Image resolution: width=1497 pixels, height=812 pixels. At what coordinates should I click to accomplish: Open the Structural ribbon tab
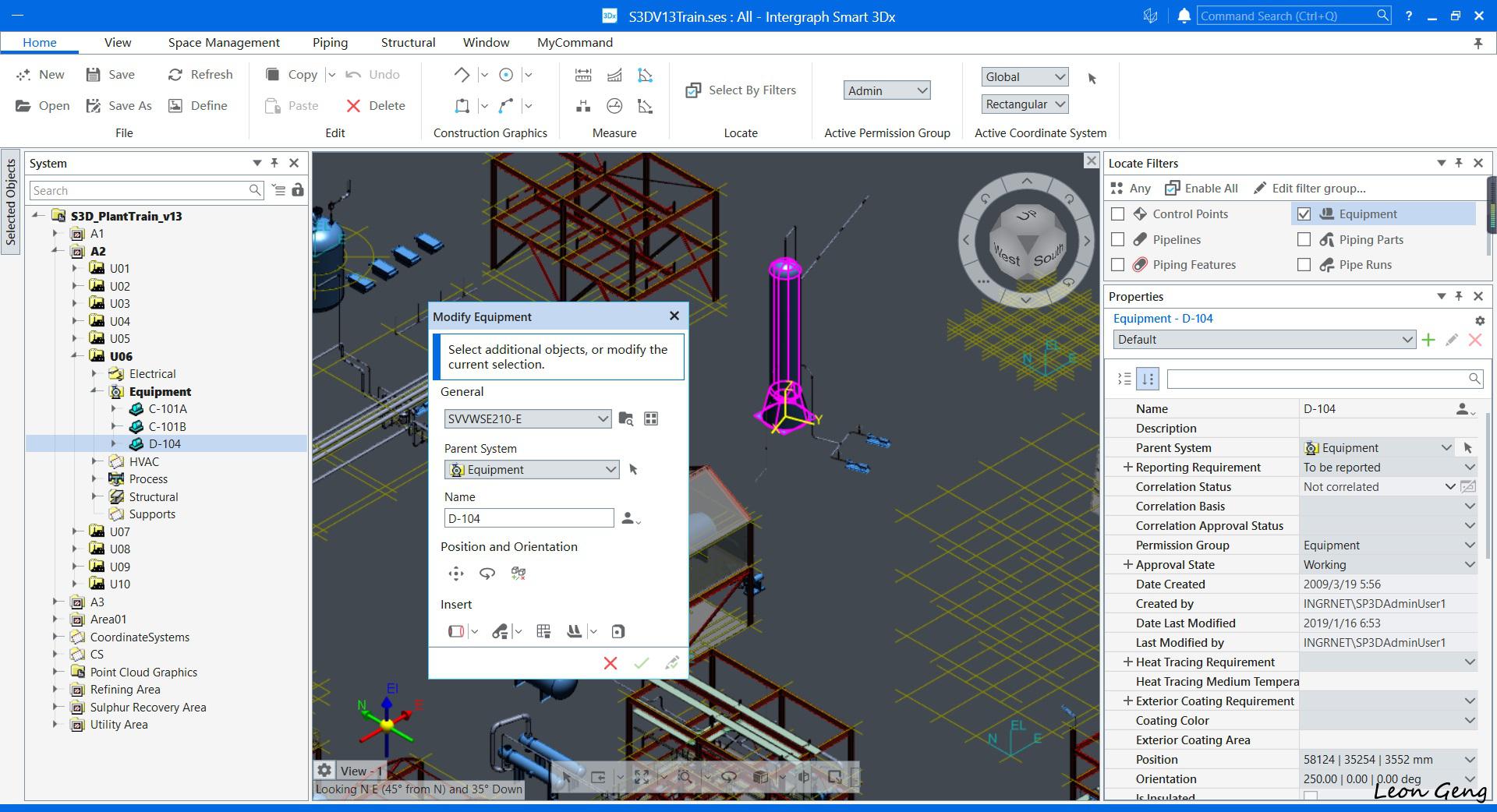click(x=408, y=43)
